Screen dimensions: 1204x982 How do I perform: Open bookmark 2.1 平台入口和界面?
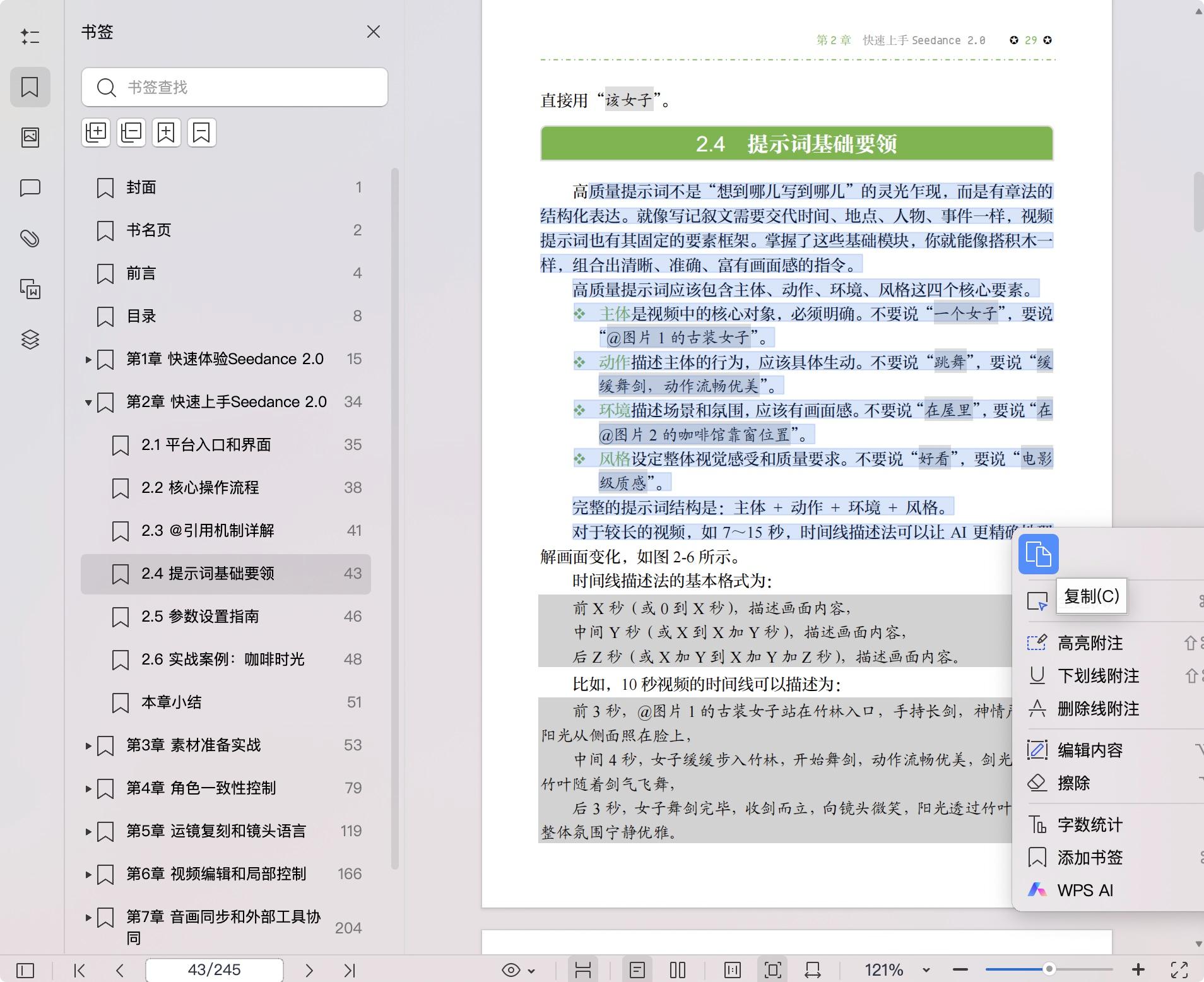click(x=226, y=445)
